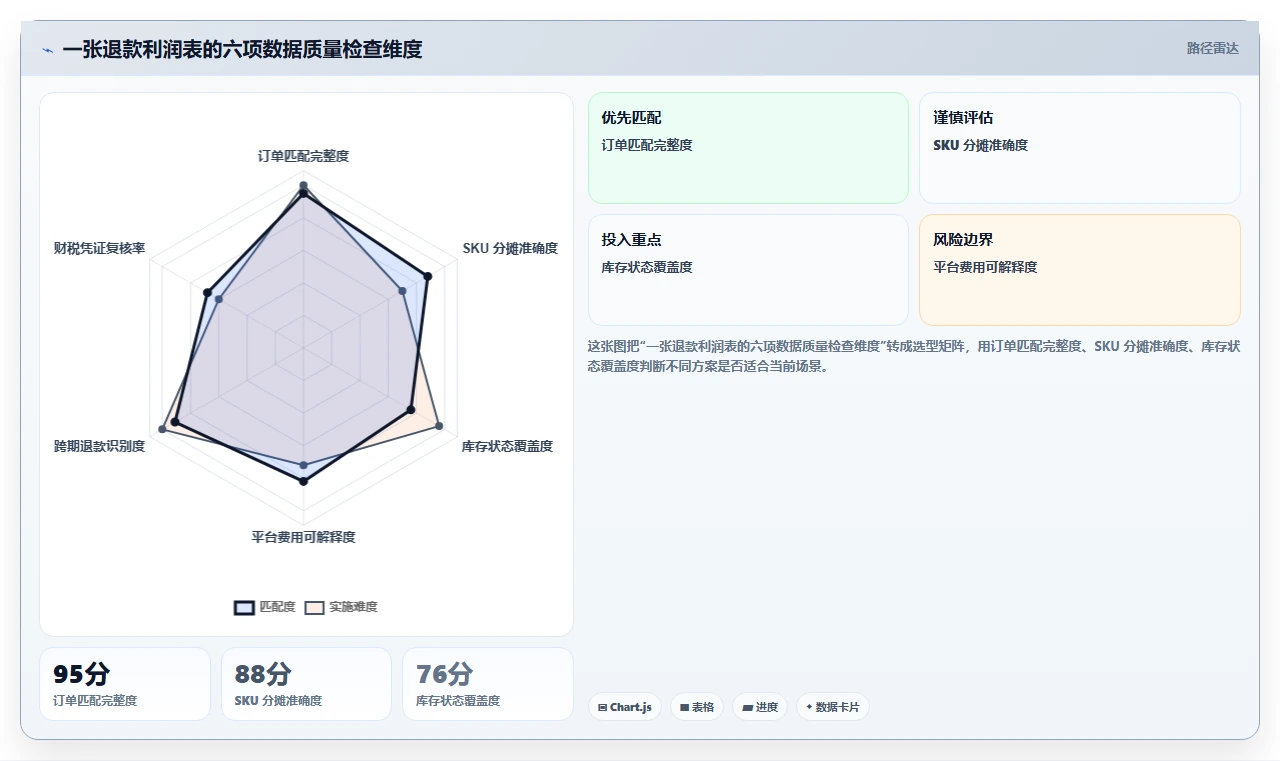Click the description paragraph under the cards

(x=914, y=356)
